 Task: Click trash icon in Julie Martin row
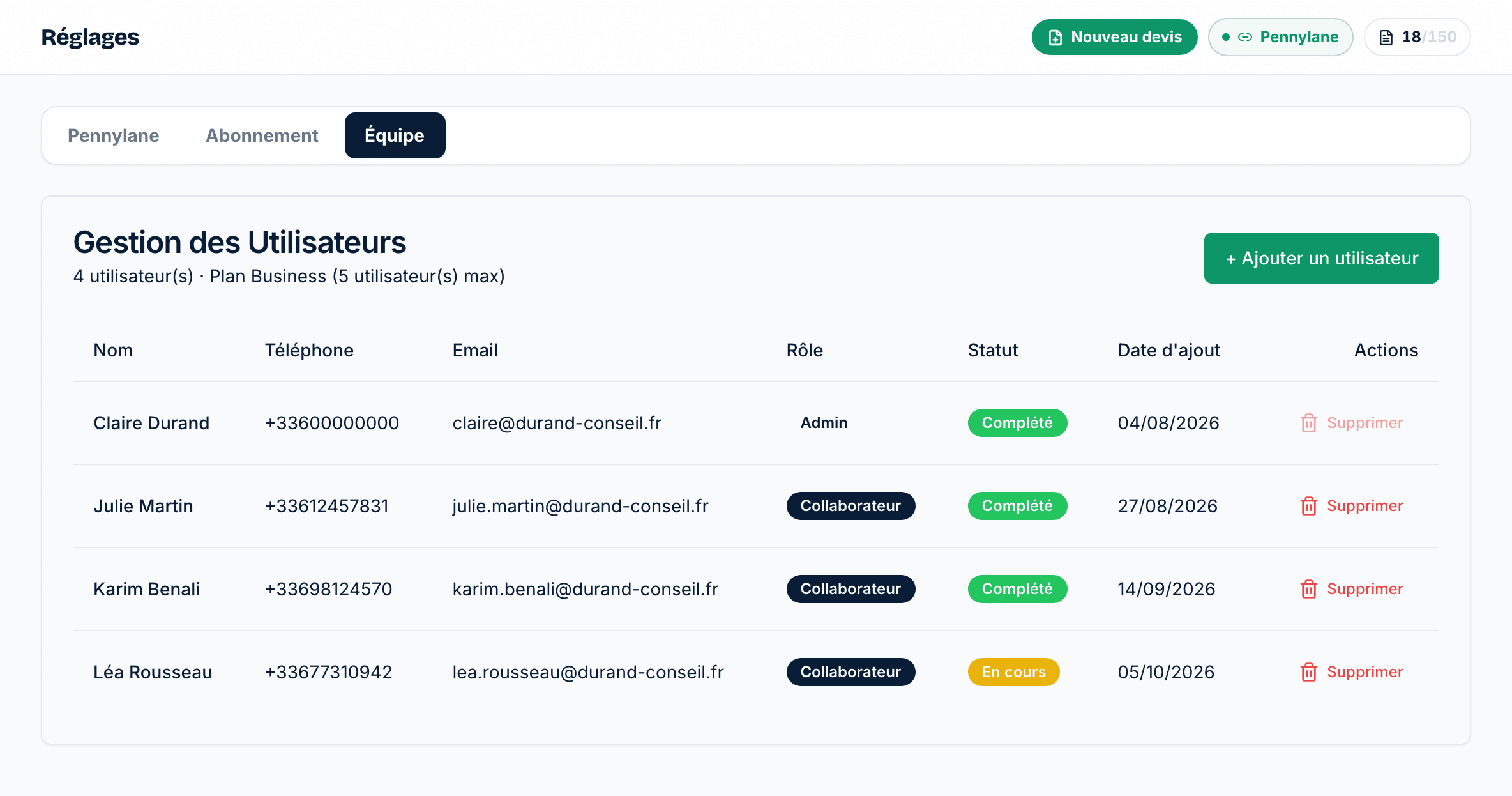(1309, 506)
